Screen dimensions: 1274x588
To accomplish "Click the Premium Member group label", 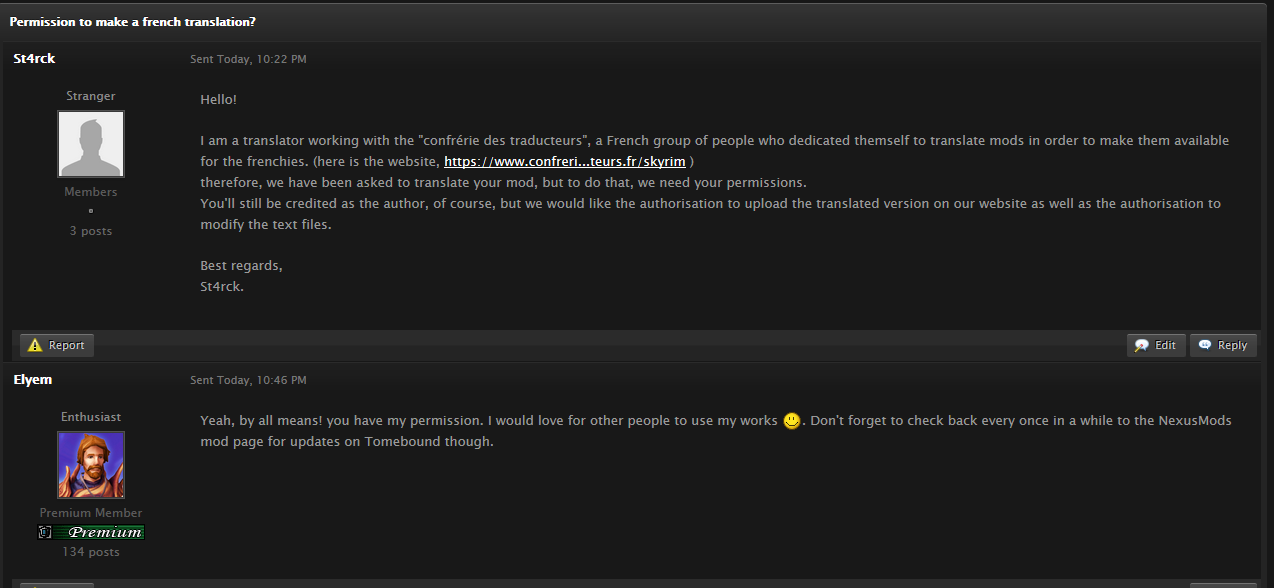I will [91, 513].
